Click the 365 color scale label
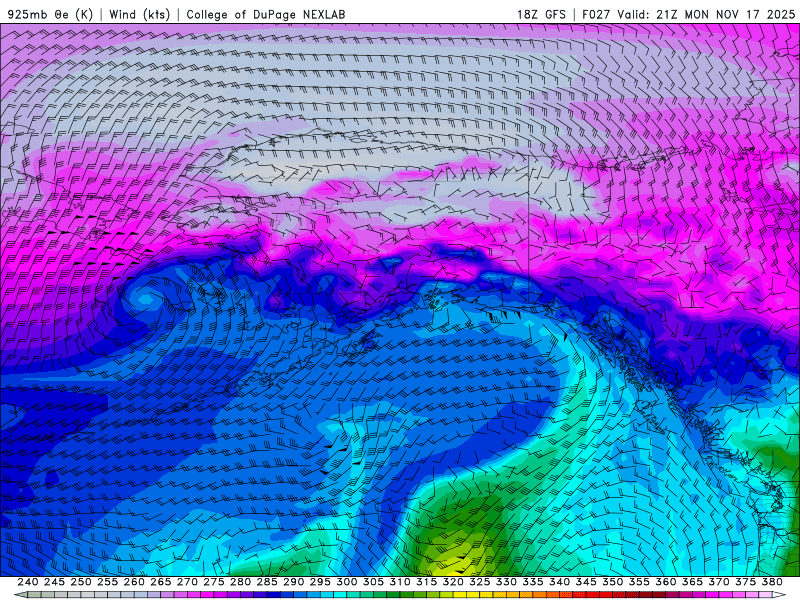 pyautogui.click(x=692, y=582)
